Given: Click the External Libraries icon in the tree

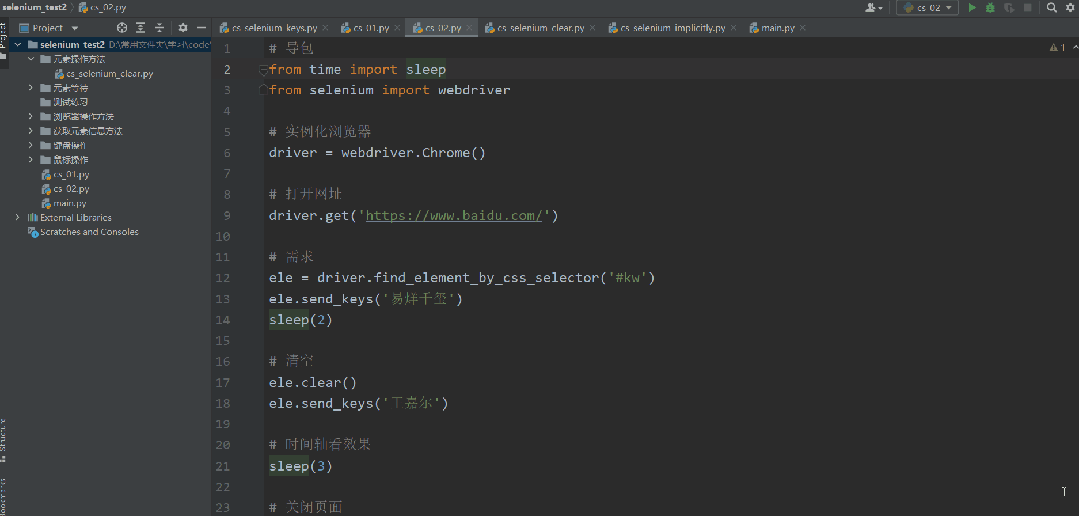Looking at the screenshot, I should tap(32, 217).
